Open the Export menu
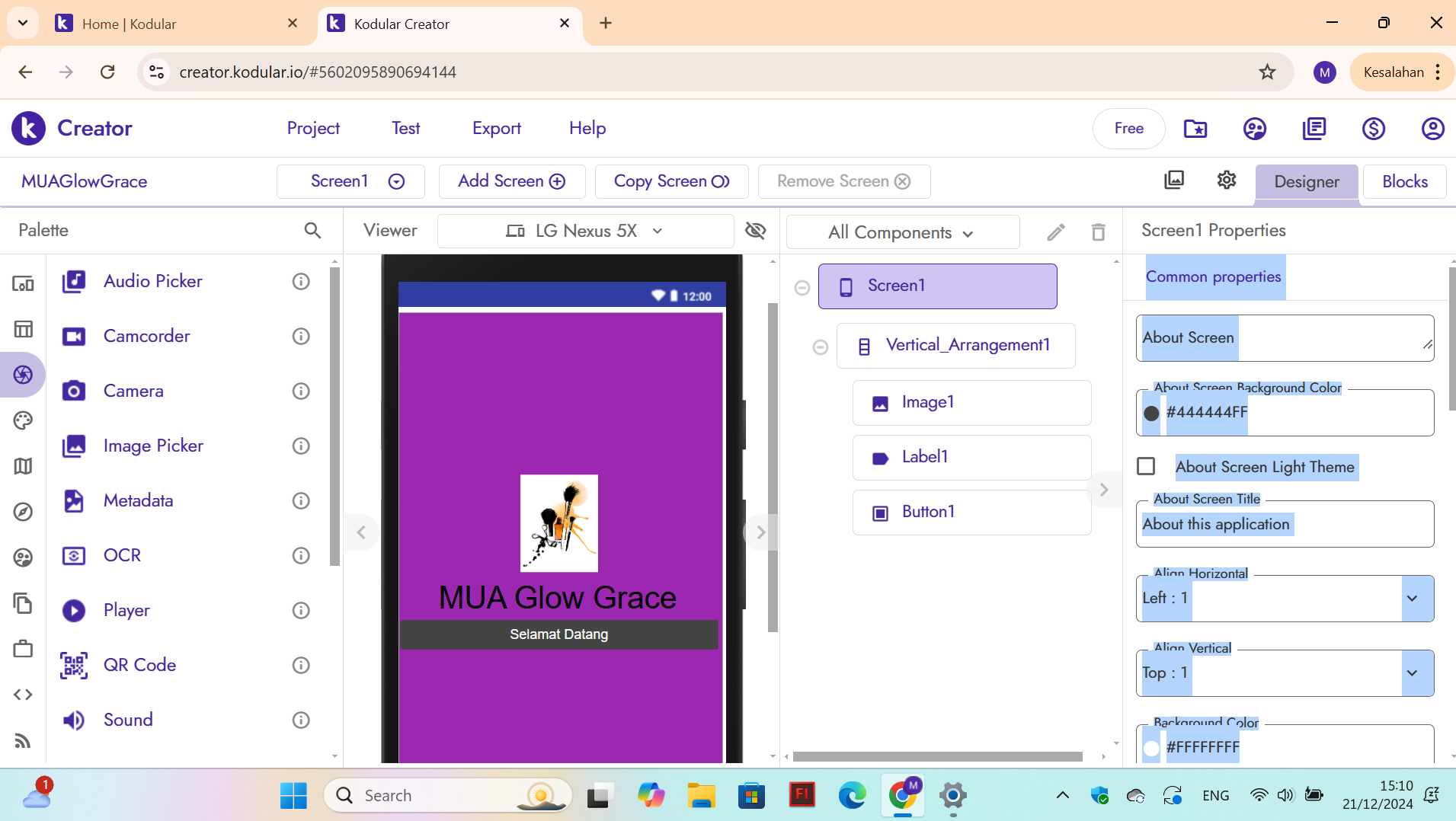 click(496, 128)
